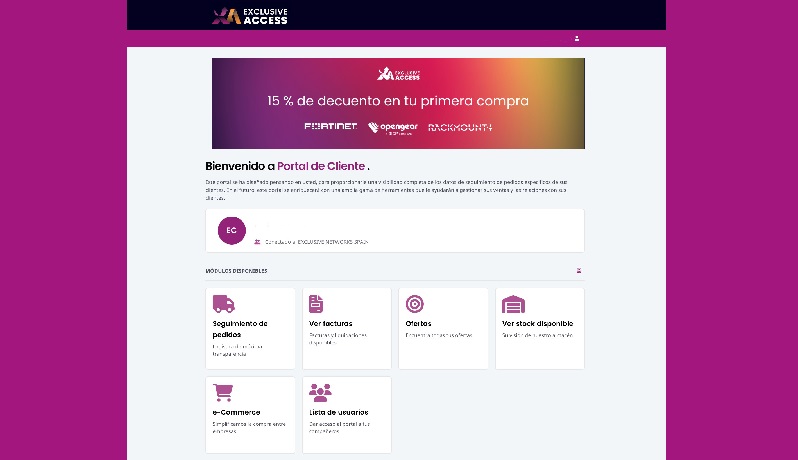Click the truck icon for Seguimiento de pedidos
The height and width of the screenshot is (460, 798).
point(223,304)
